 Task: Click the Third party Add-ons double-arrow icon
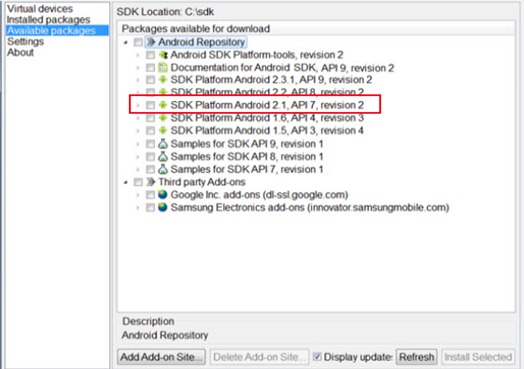[151, 182]
